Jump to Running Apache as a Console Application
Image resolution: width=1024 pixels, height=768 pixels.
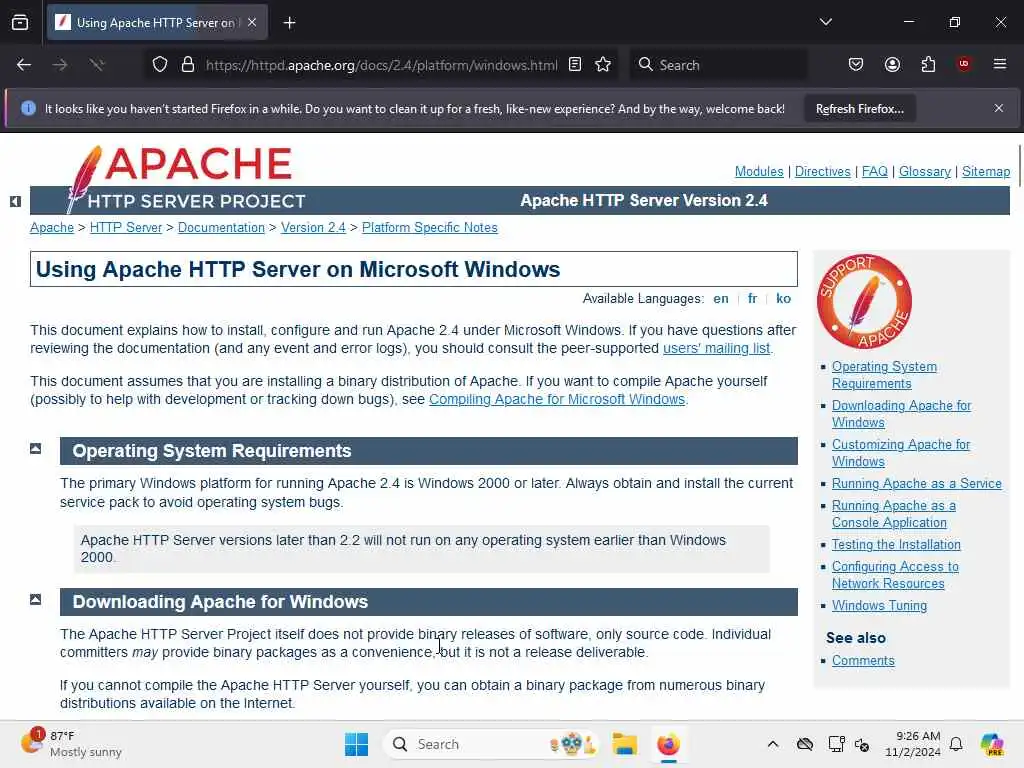pos(893,514)
